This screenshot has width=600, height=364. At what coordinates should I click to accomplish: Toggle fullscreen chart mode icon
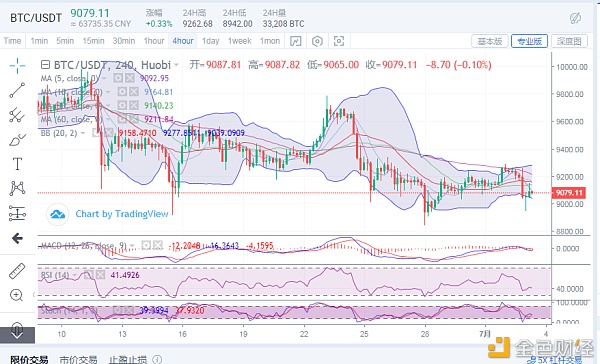(x=339, y=41)
